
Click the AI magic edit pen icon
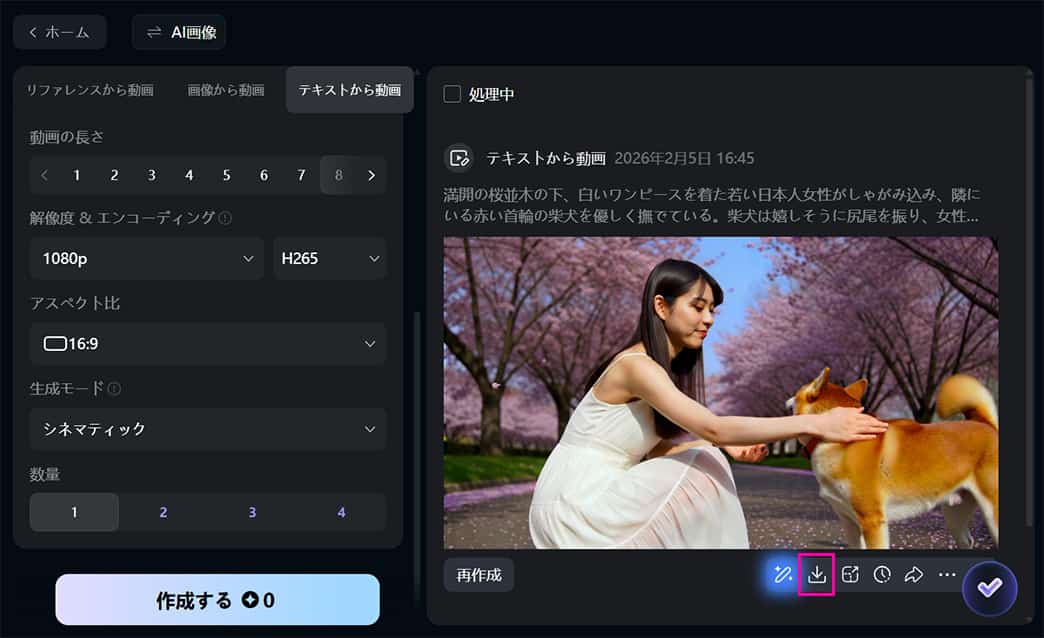(x=783, y=574)
